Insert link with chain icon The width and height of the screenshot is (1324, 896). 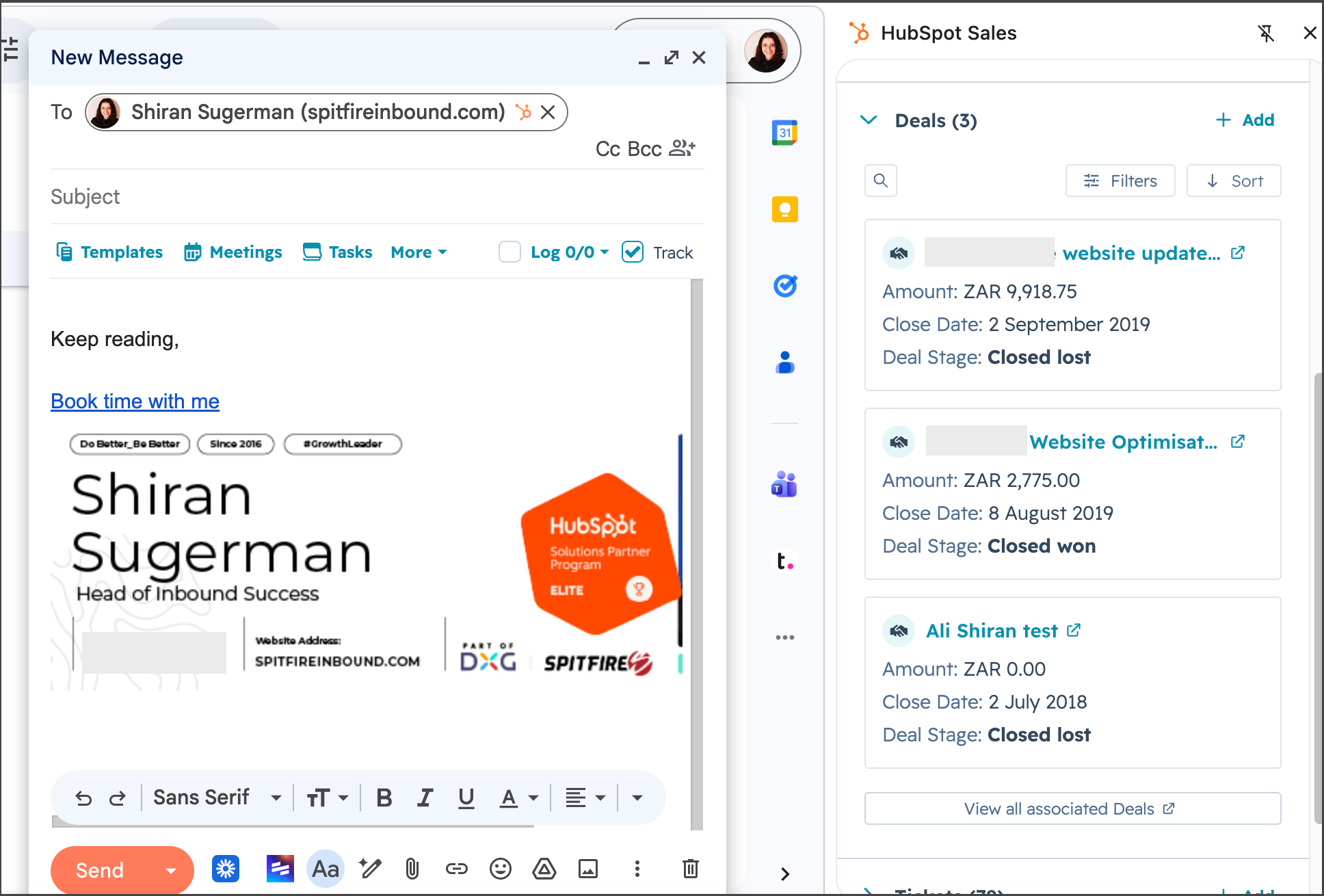coord(456,869)
